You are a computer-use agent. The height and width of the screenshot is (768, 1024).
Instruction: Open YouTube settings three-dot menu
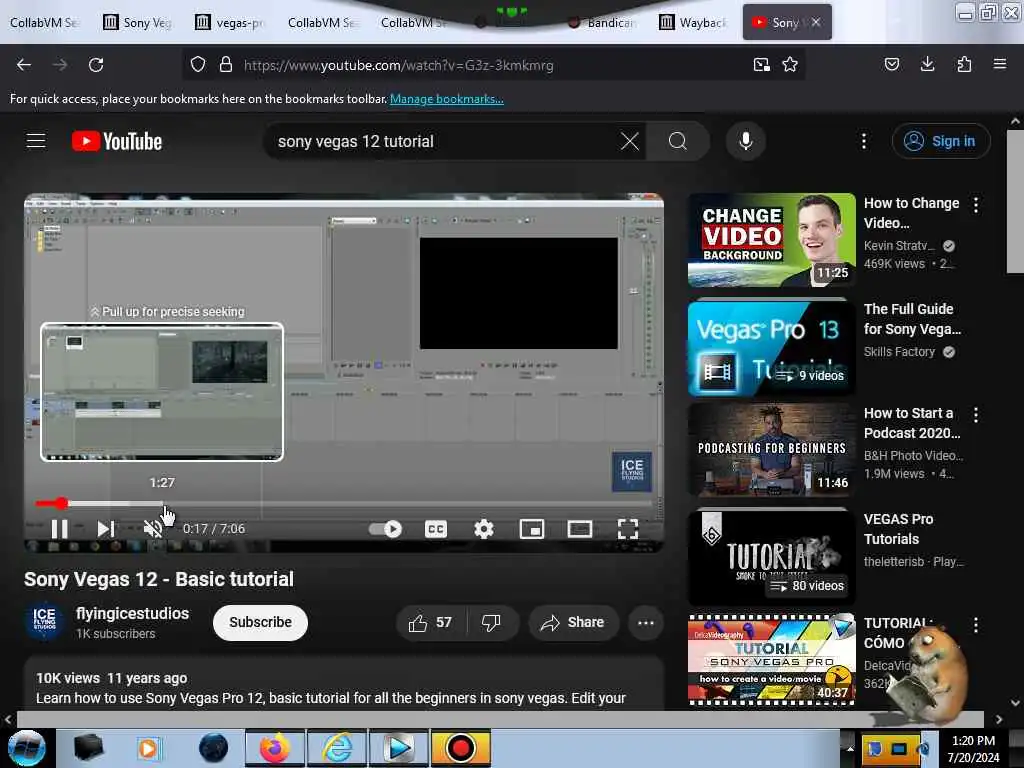pyautogui.click(x=863, y=141)
